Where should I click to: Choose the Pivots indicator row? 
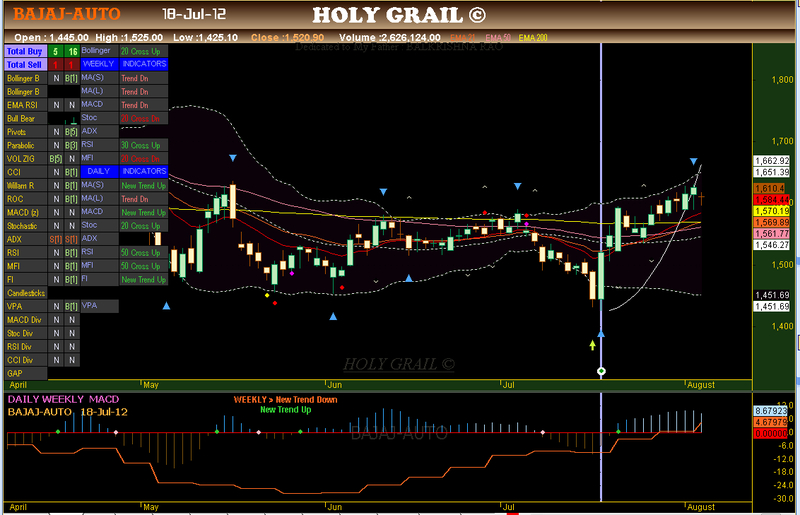[26, 132]
